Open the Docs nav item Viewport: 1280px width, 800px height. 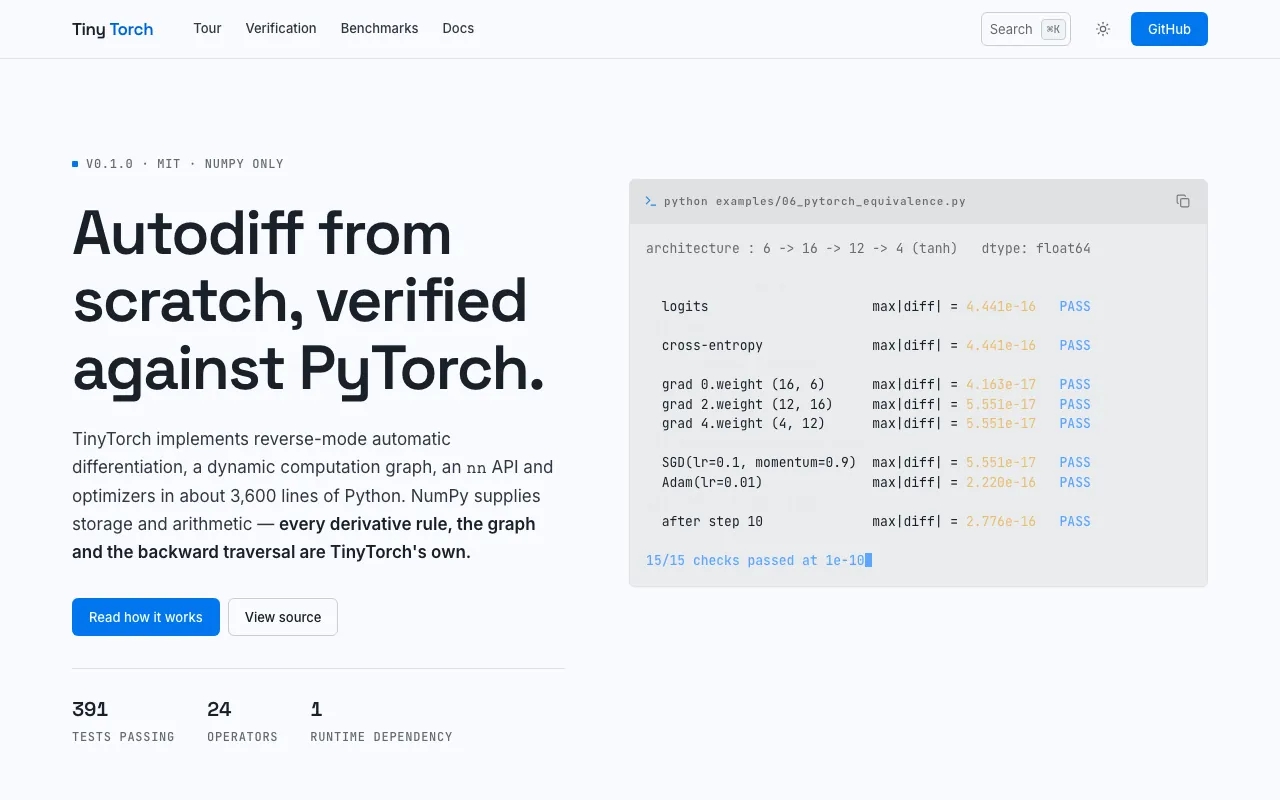tap(458, 28)
